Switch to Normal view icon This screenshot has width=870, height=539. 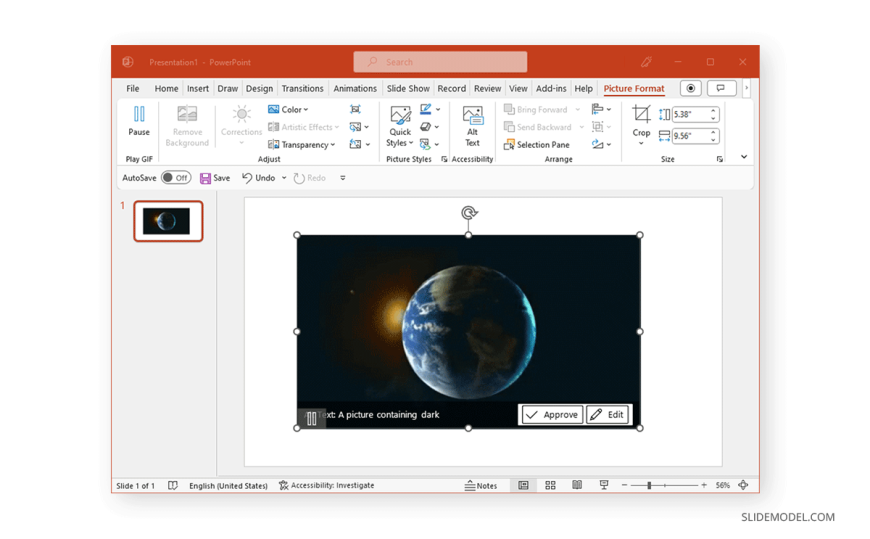[523, 485]
